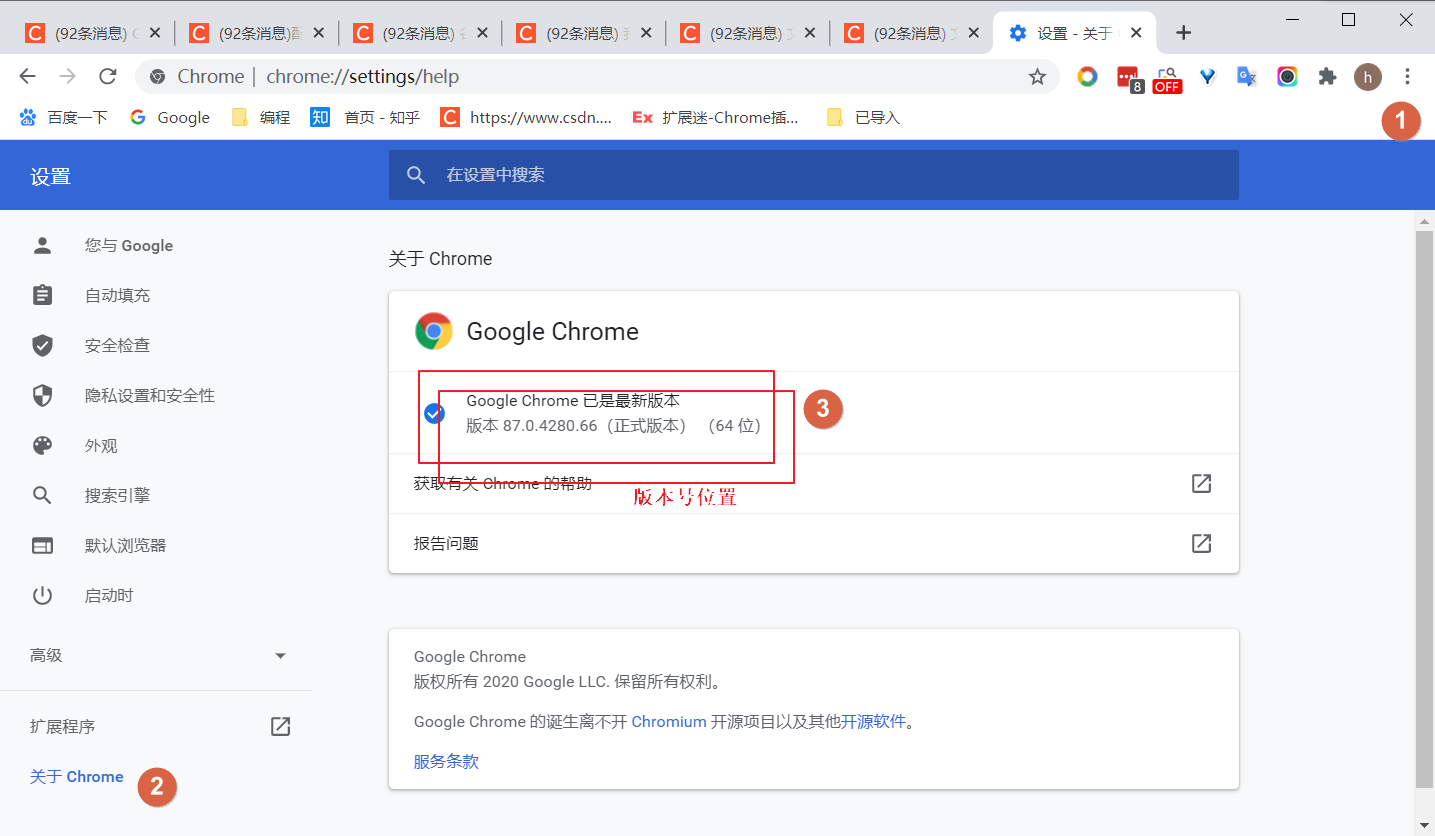Click the address bar showing chrome://settings/help
Image resolution: width=1435 pixels, height=836 pixels.
pyautogui.click(x=596, y=77)
